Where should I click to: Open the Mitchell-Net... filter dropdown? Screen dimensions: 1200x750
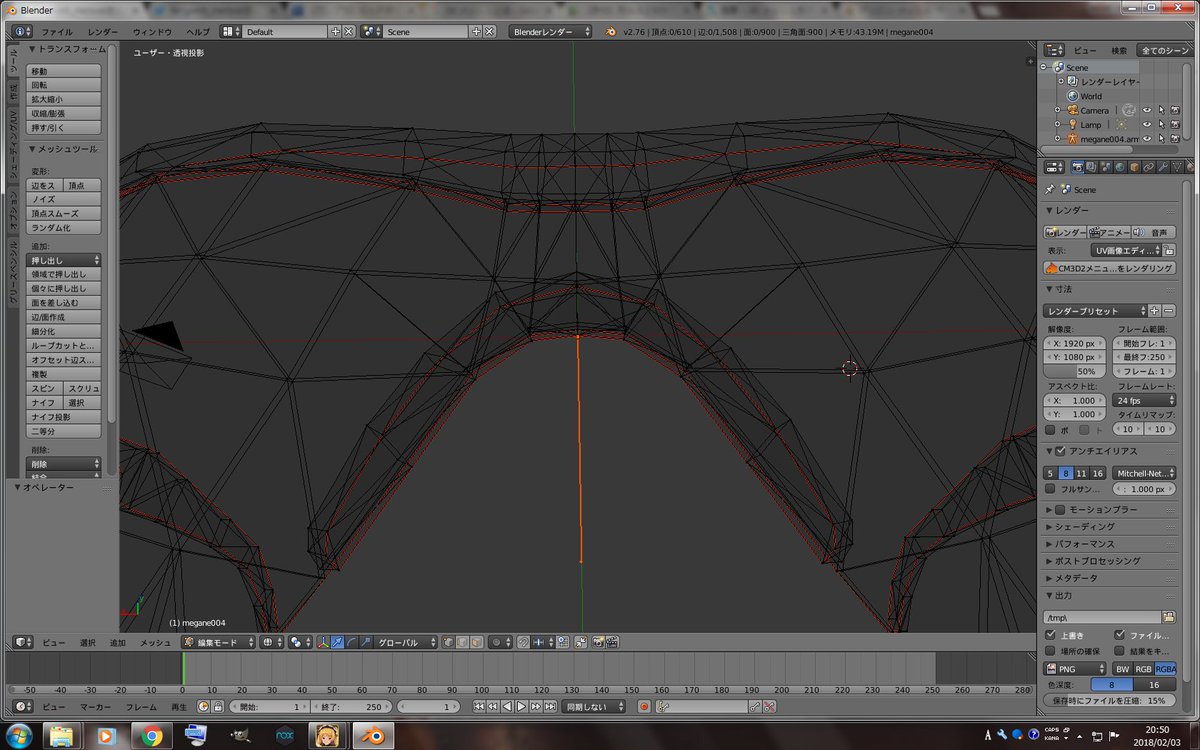1144,473
